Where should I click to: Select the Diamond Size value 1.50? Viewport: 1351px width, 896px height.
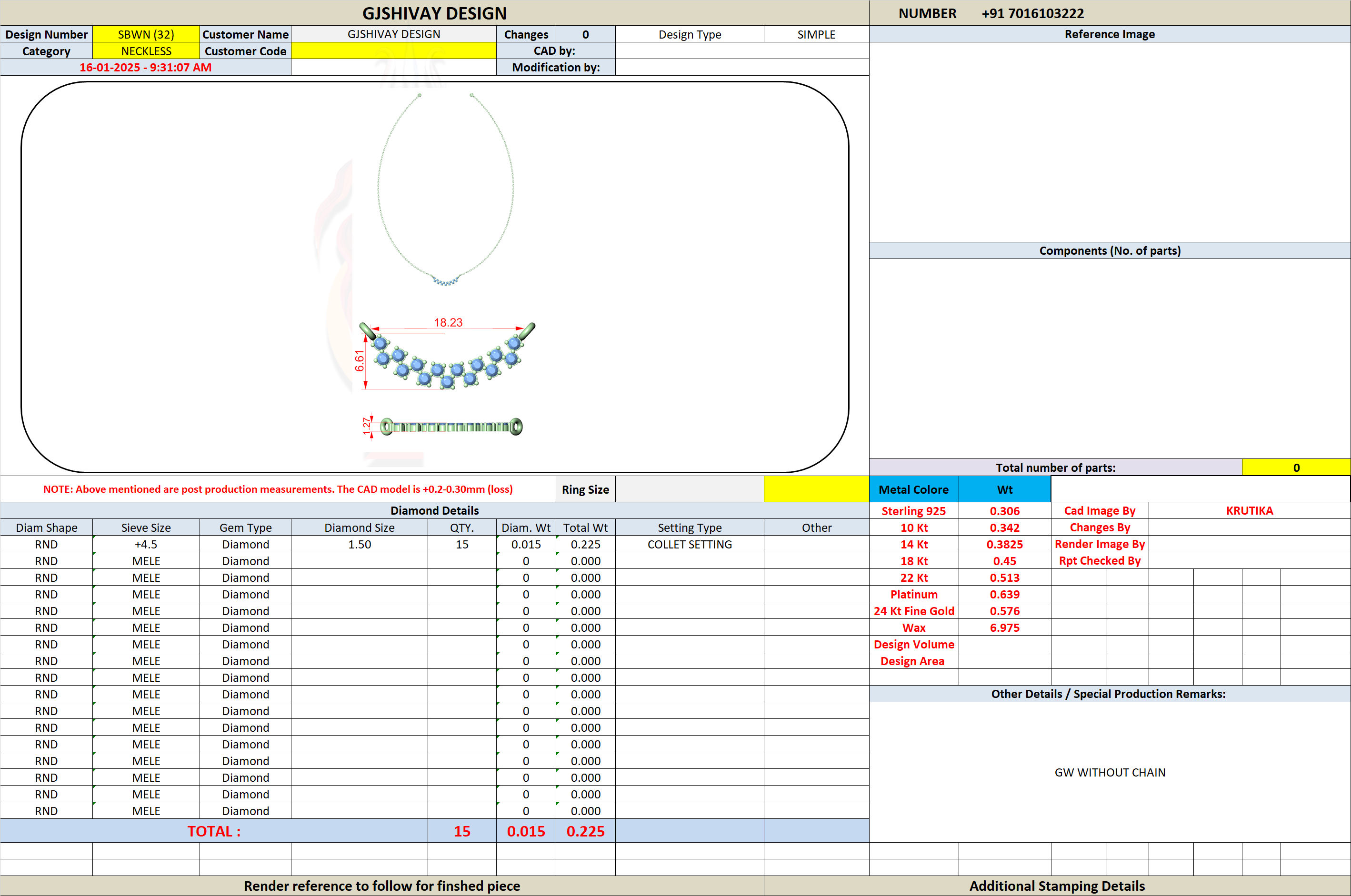click(x=360, y=544)
